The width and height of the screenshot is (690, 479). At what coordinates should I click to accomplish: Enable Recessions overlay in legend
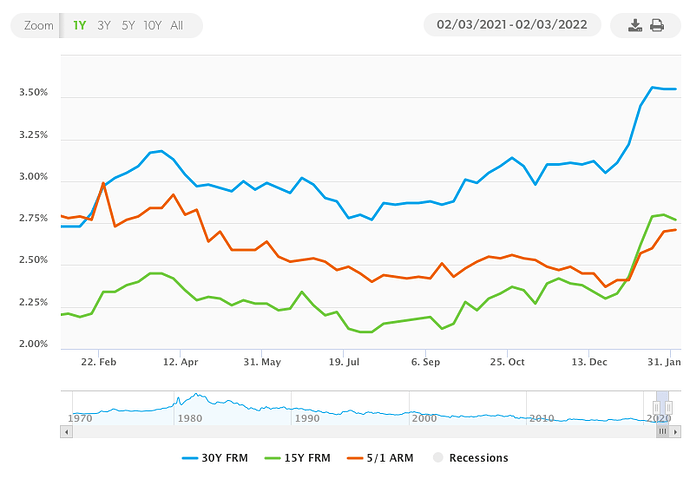coord(469,458)
